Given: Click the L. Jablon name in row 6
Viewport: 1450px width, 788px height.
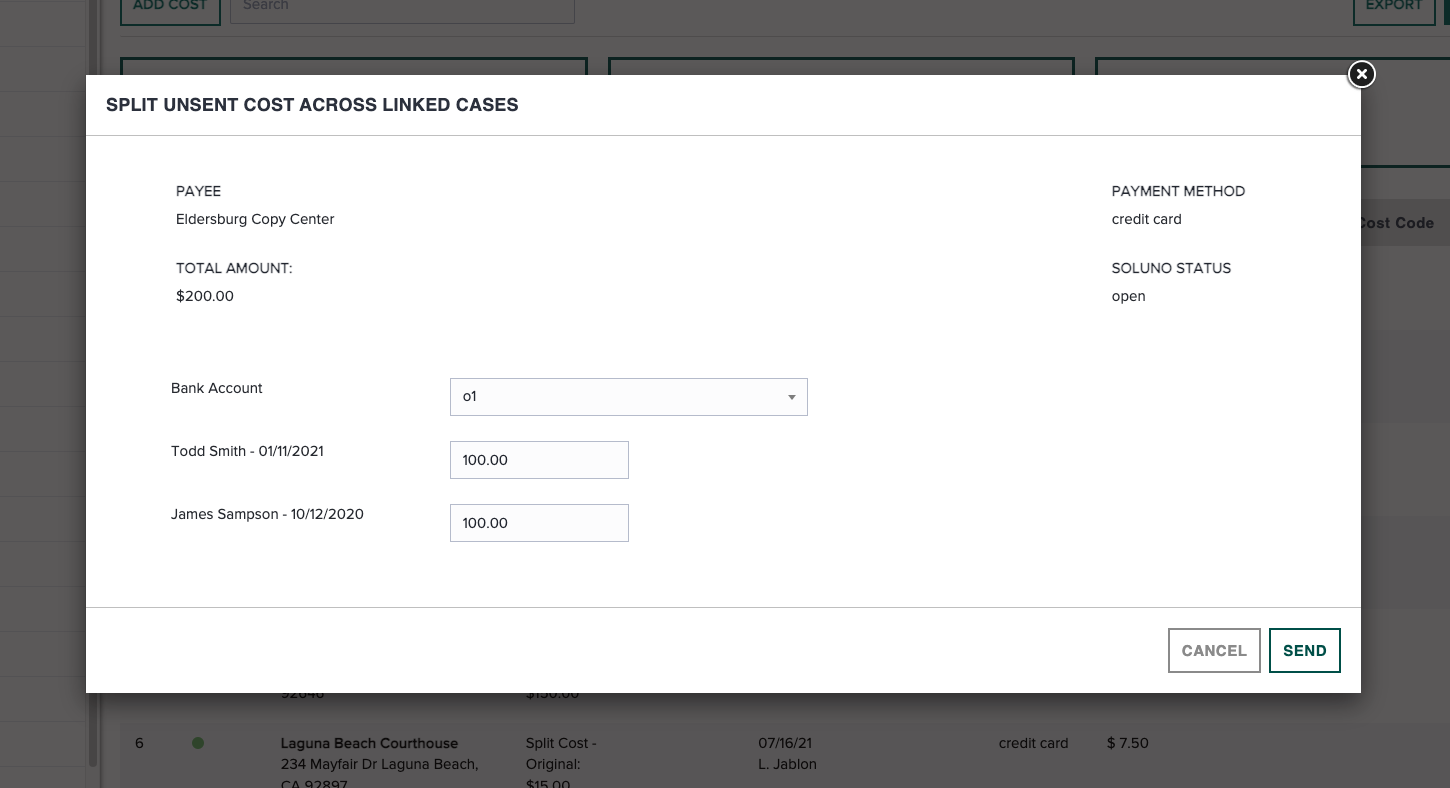Looking at the screenshot, I should click(788, 764).
